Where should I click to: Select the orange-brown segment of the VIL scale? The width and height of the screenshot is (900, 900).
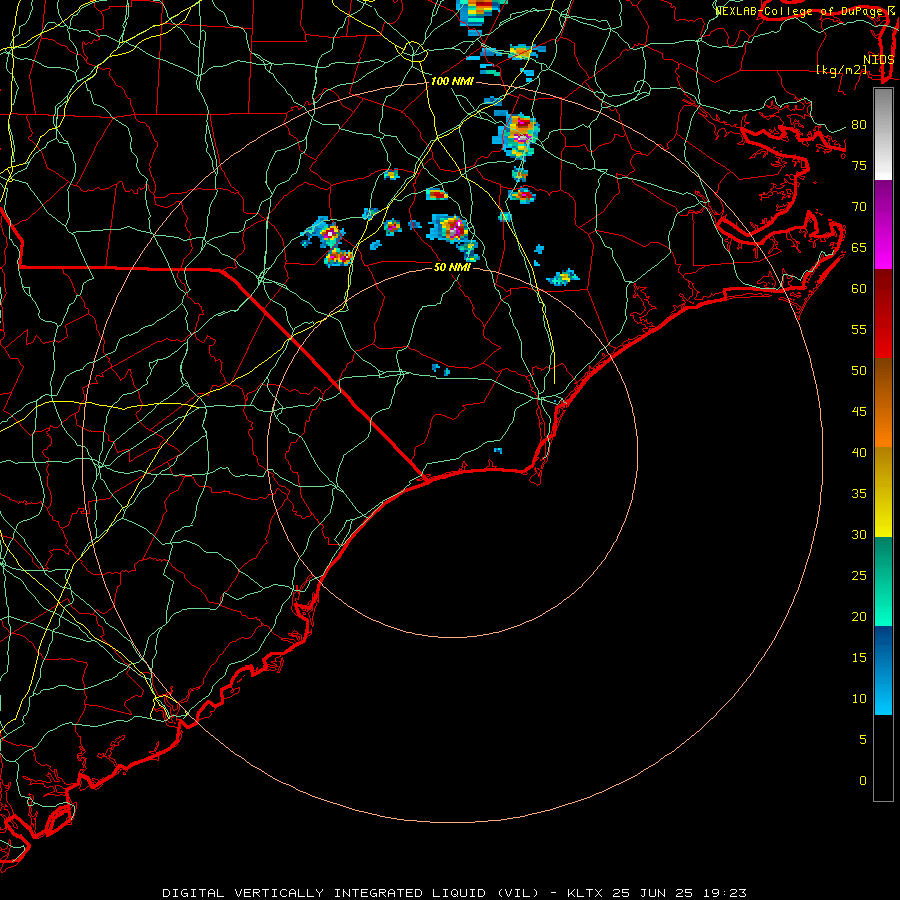point(883,402)
